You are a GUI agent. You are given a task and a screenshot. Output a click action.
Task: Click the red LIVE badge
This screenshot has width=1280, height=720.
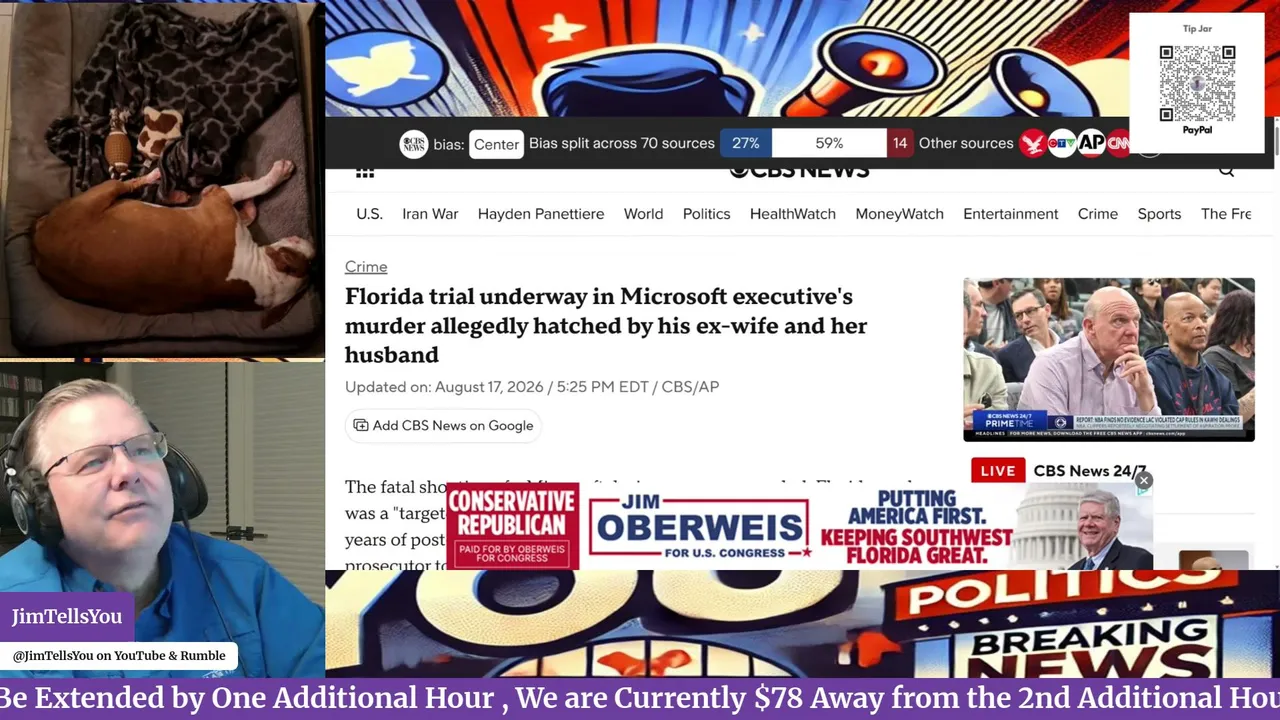pos(998,470)
